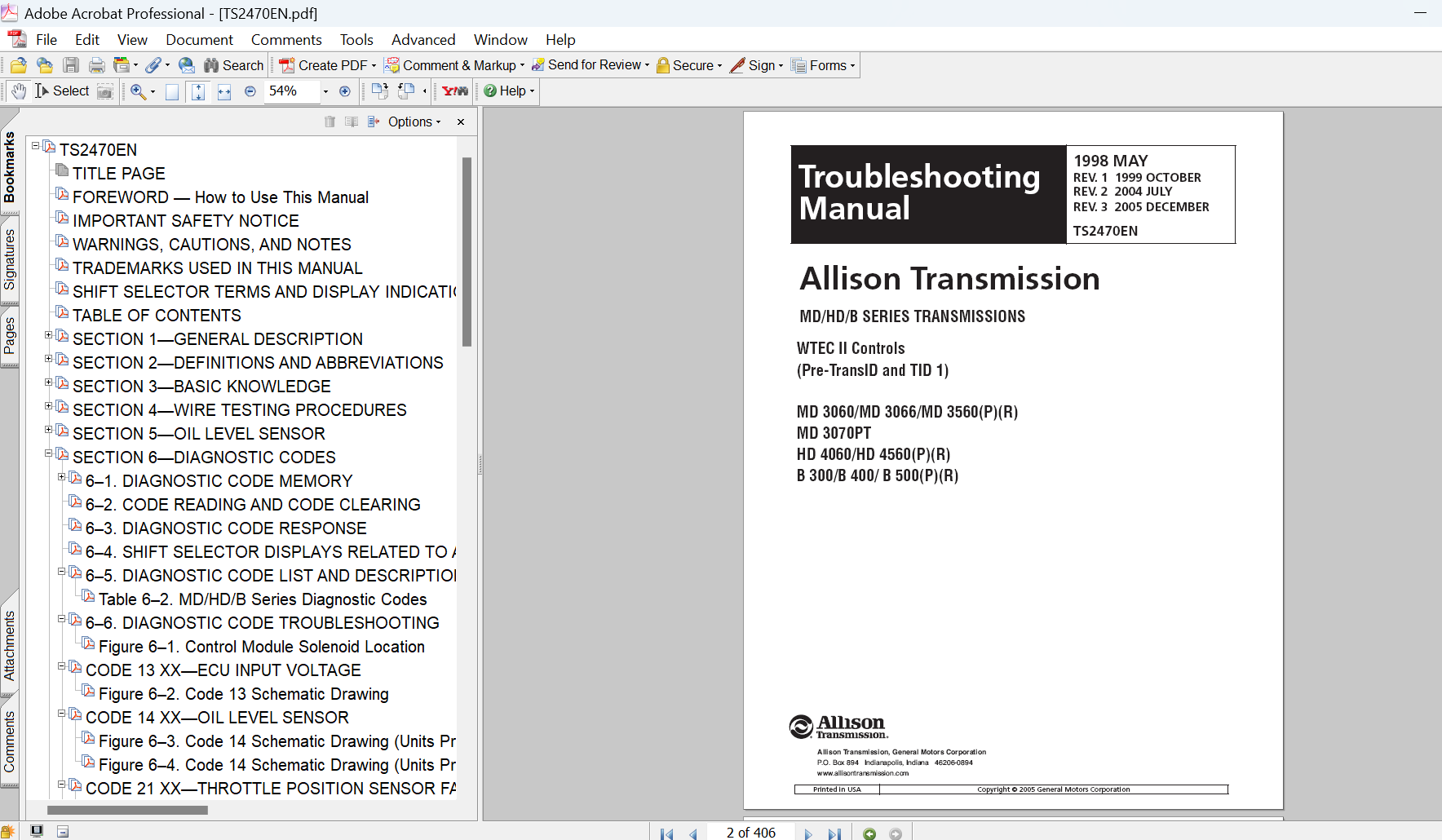Click the Organizer icon in toolbar

(122, 65)
